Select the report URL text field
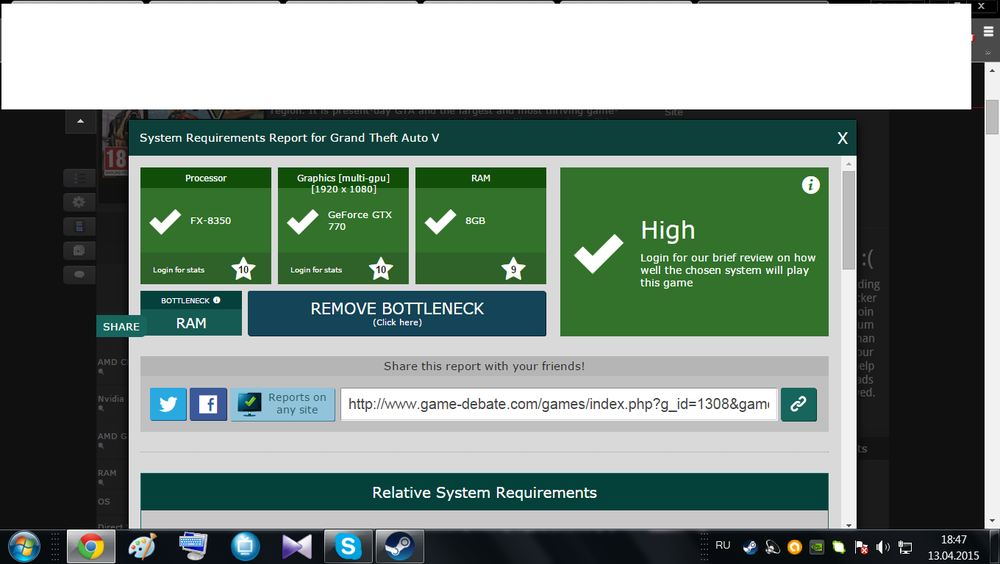1000x564 pixels. point(559,404)
